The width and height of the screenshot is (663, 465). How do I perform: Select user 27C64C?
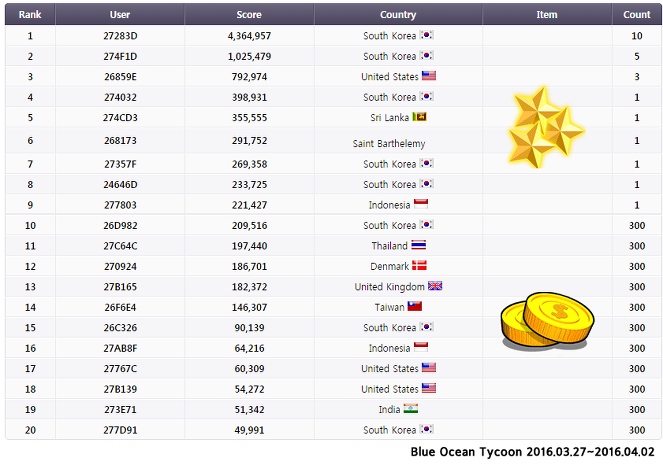pos(121,246)
